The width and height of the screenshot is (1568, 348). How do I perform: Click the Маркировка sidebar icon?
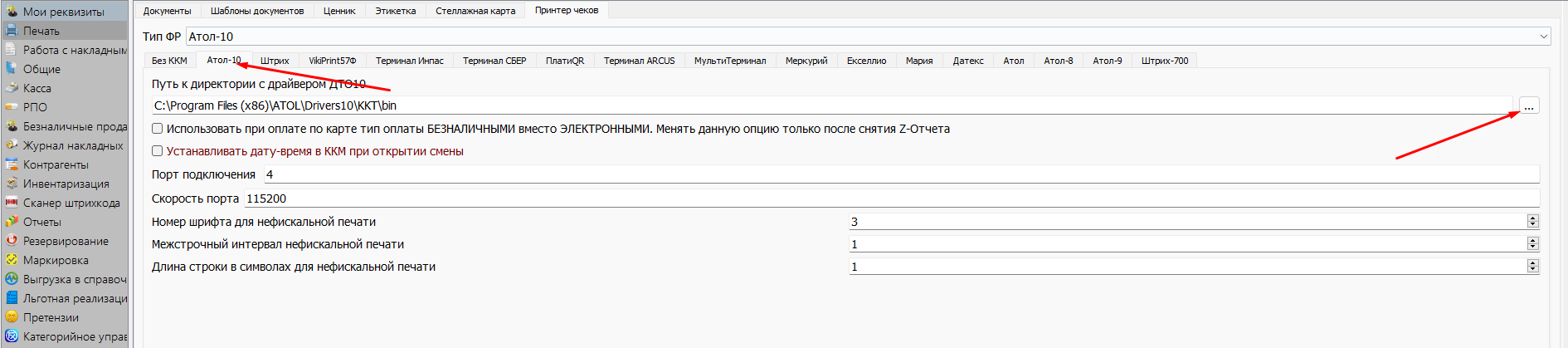pos(12,260)
